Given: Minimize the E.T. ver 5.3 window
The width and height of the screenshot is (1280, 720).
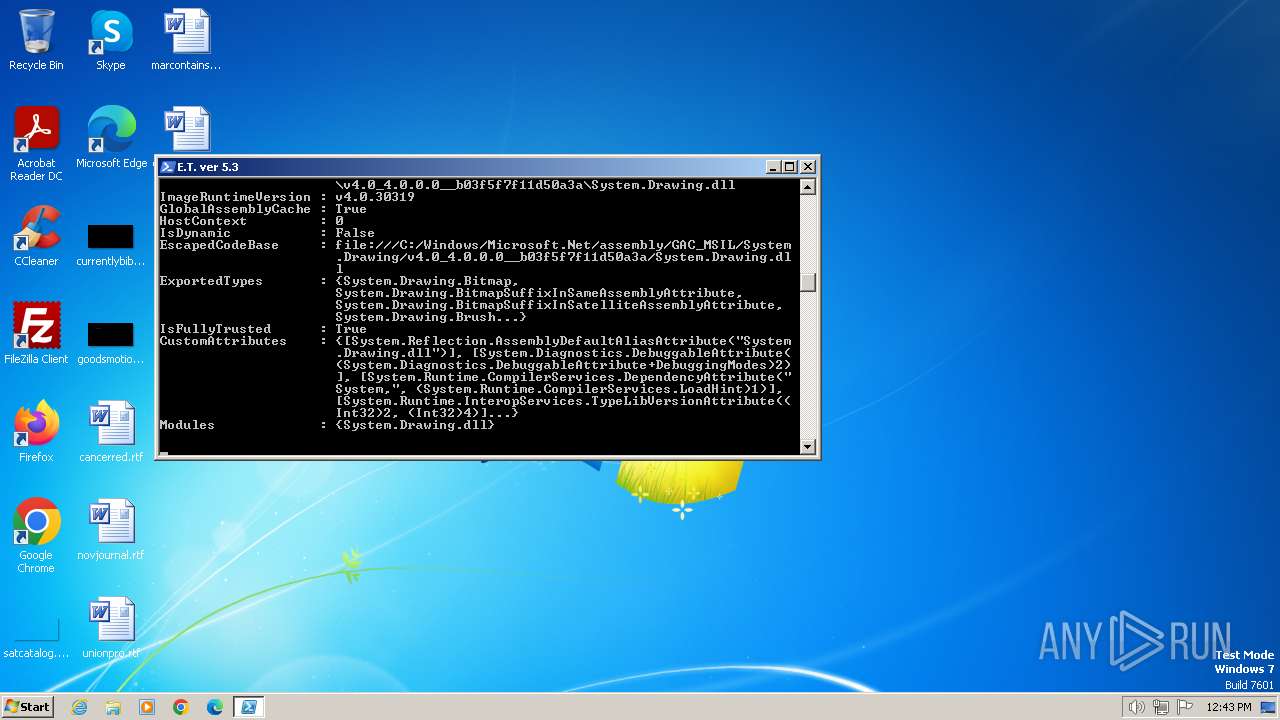Looking at the screenshot, I should (x=773, y=167).
